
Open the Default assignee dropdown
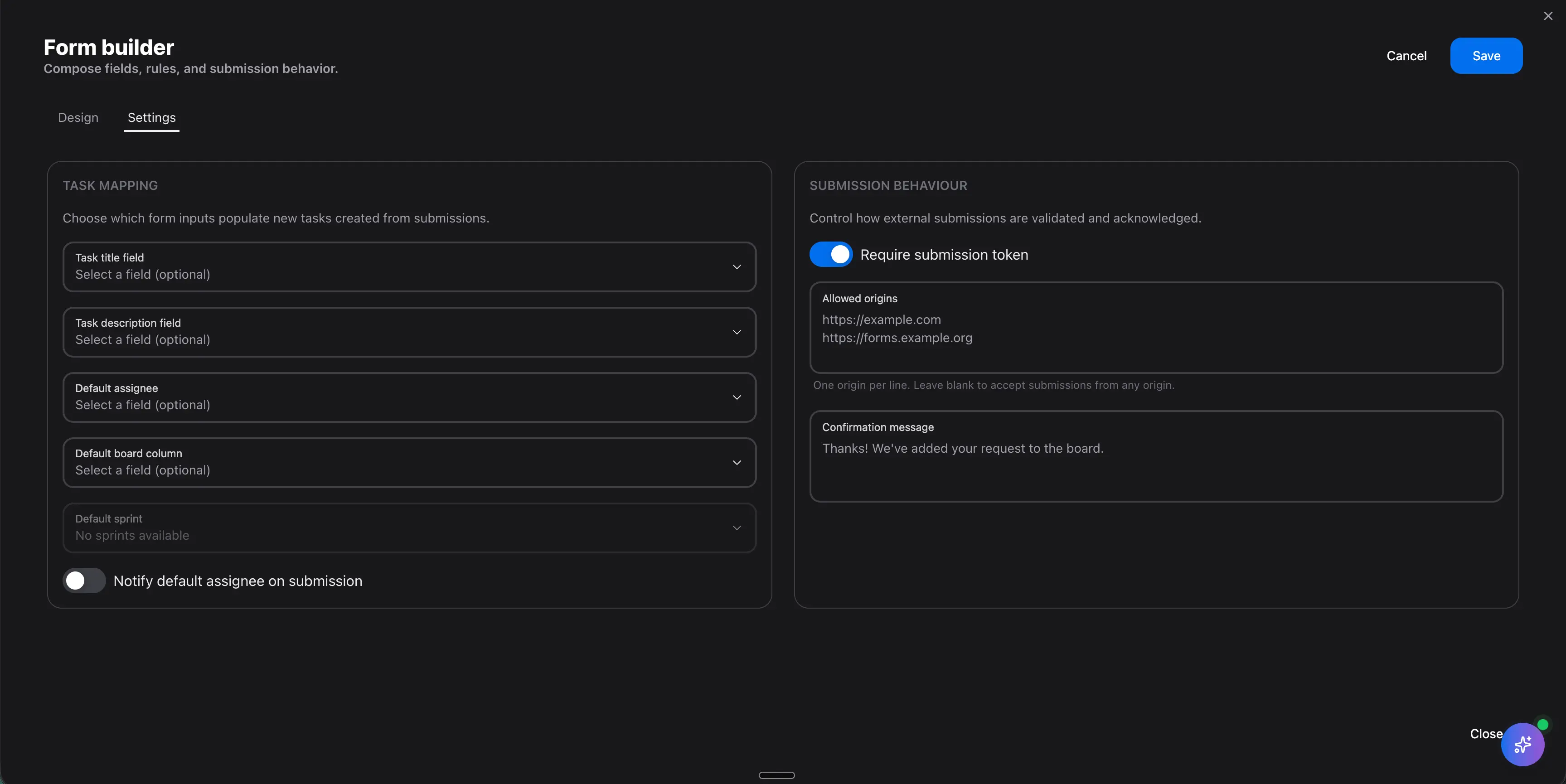[407, 397]
